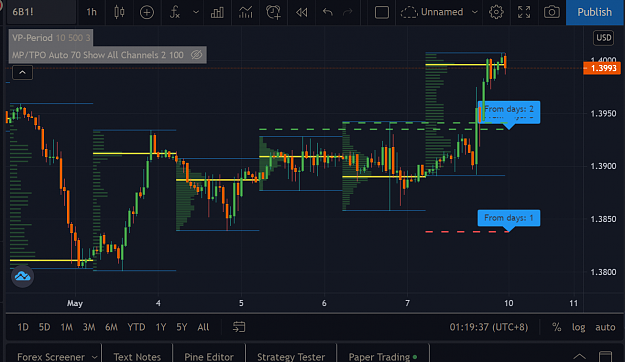Screen dimensions: 625x362
Task: Add a symbol to compare with plus icon
Action: 147,12
